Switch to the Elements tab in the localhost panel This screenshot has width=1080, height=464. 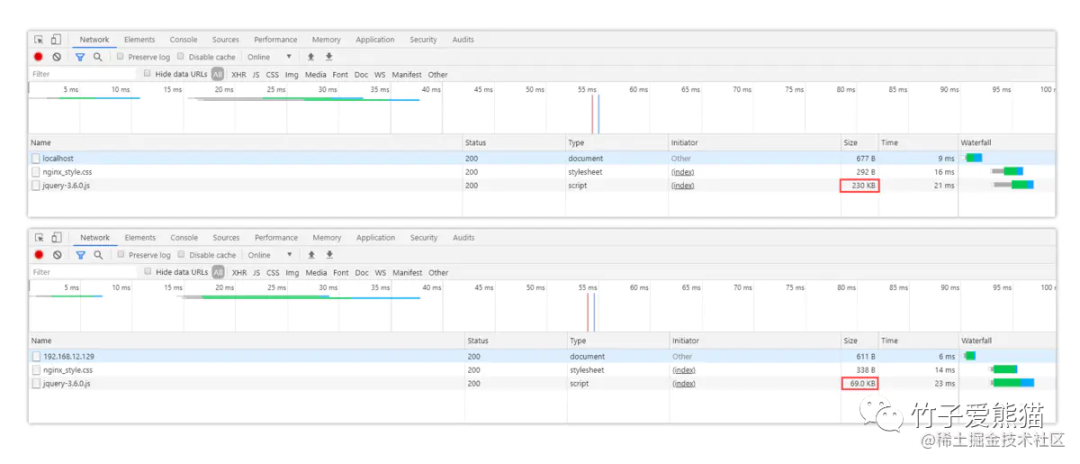coord(140,40)
